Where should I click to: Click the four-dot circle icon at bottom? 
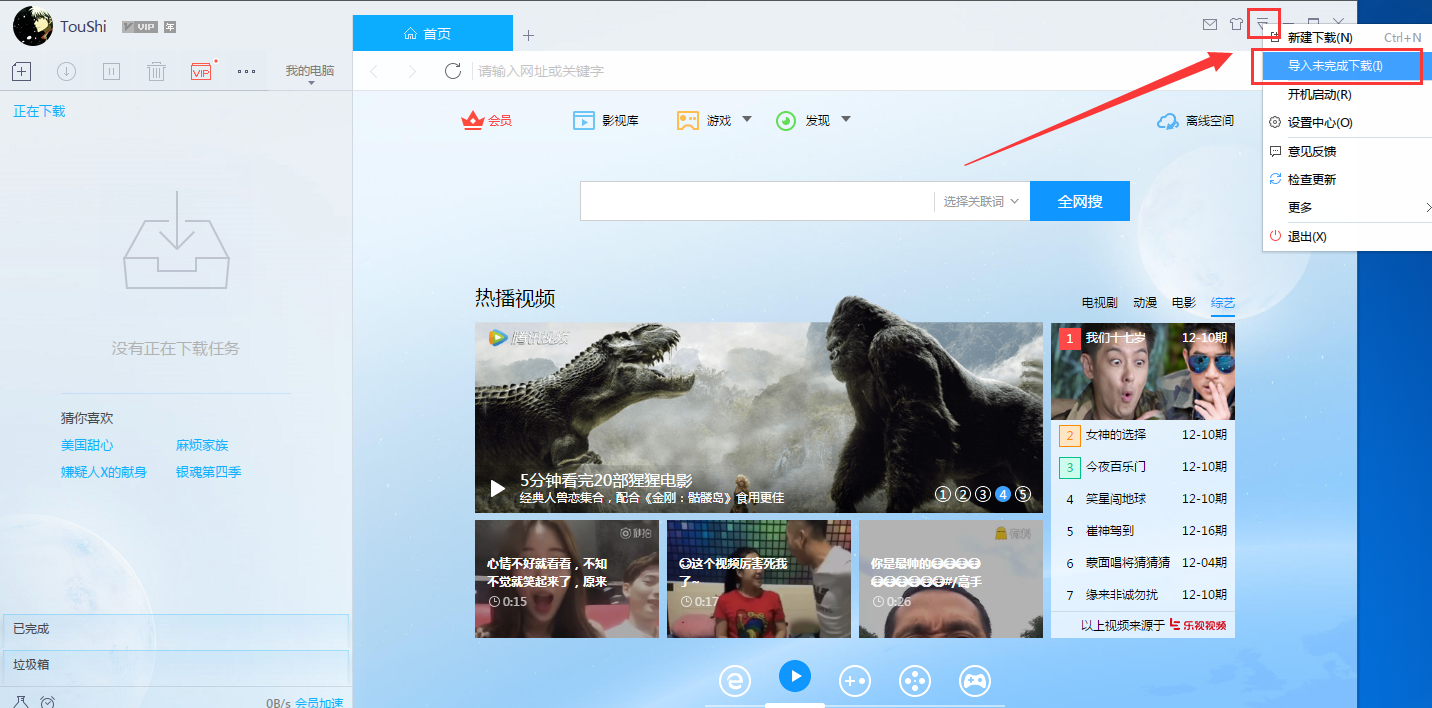pos(915,681)
